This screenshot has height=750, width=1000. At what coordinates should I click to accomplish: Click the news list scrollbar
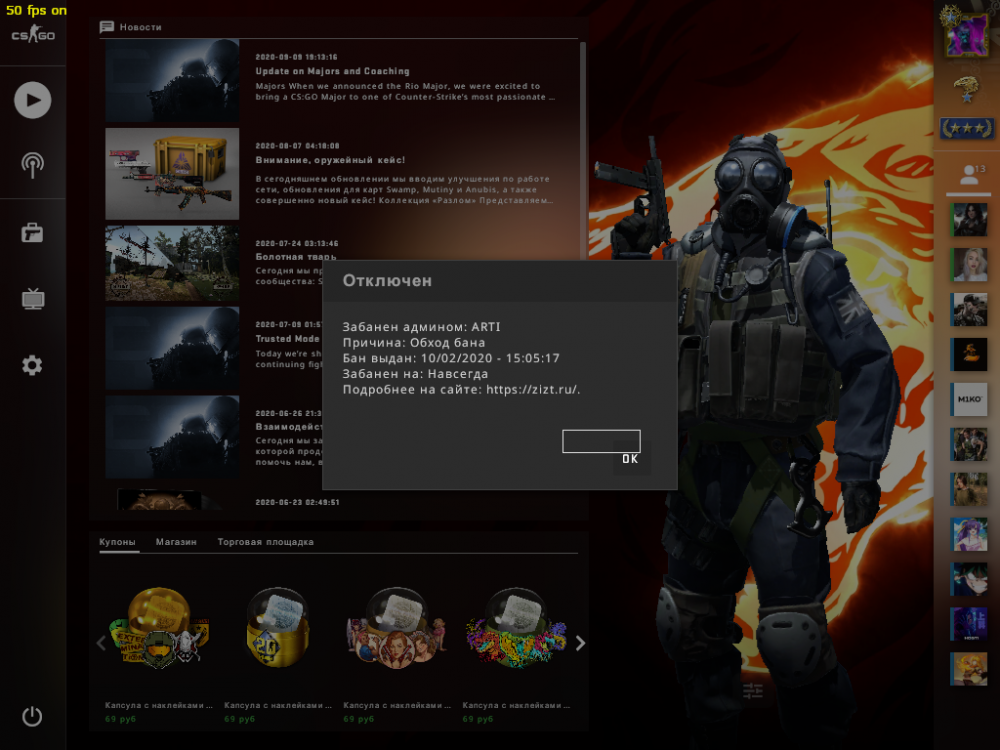click(584, 150)
